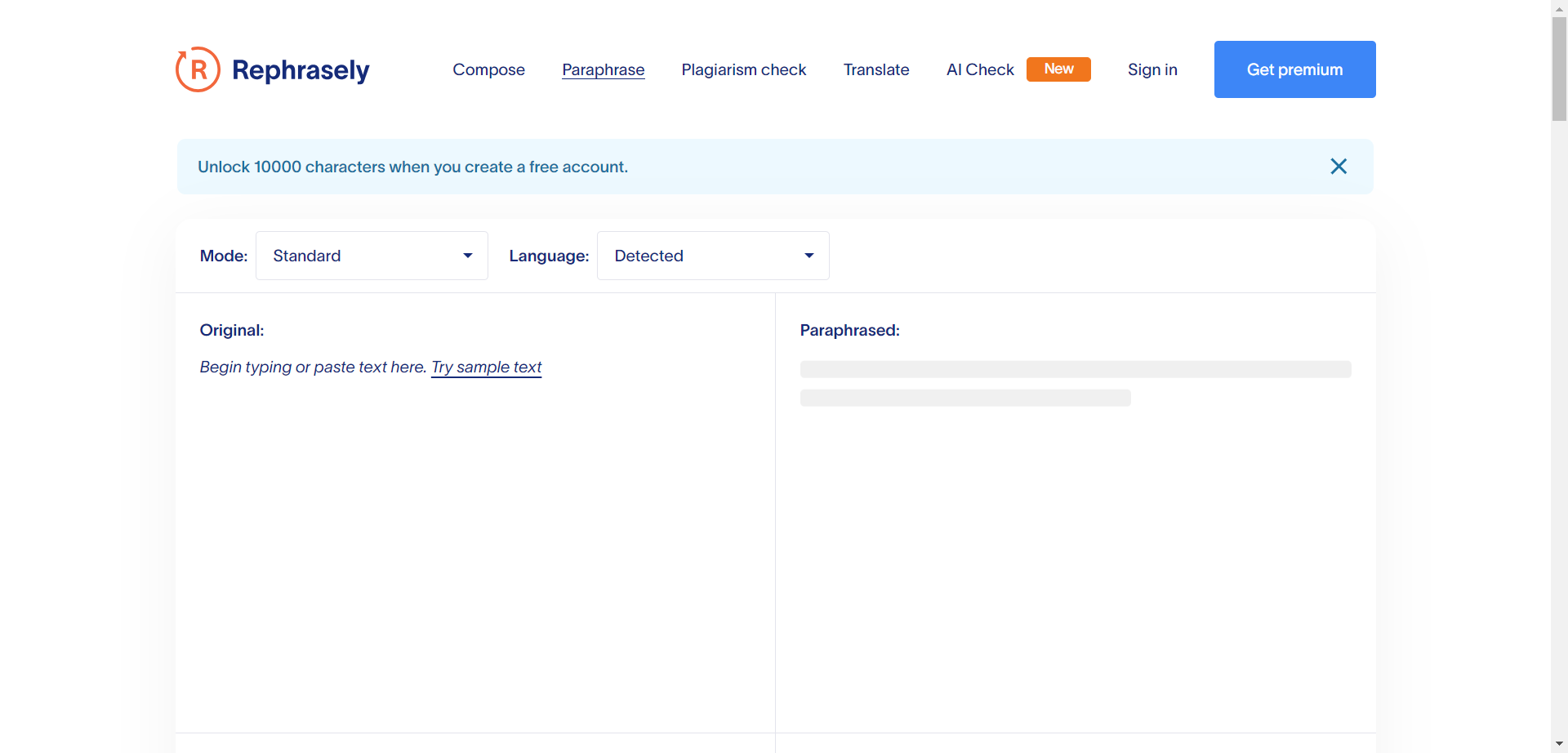Click the Rephrasely circular R logo icon
Screen dimensions: 1568x753
pos(198,69)
